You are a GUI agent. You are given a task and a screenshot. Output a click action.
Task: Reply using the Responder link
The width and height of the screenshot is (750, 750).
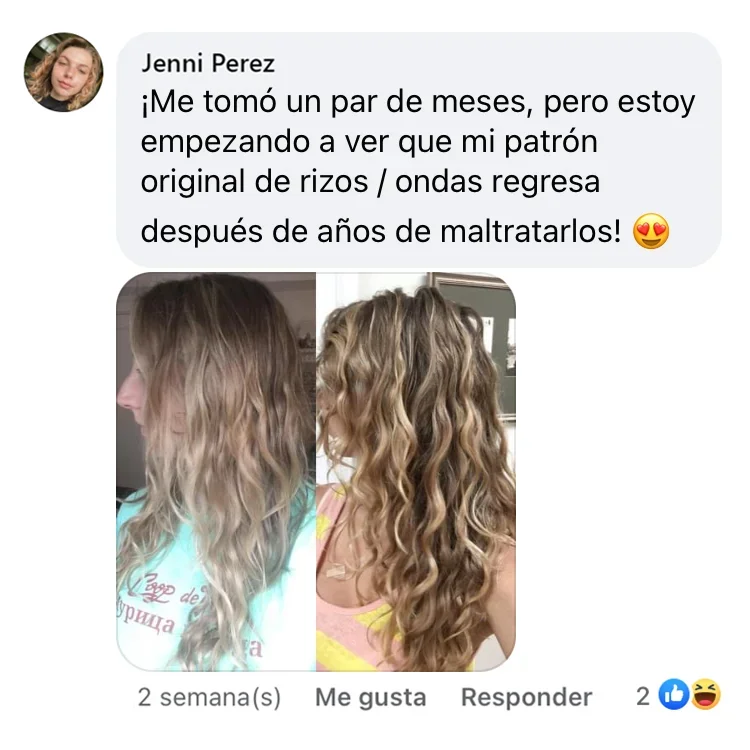pos(526,697)
